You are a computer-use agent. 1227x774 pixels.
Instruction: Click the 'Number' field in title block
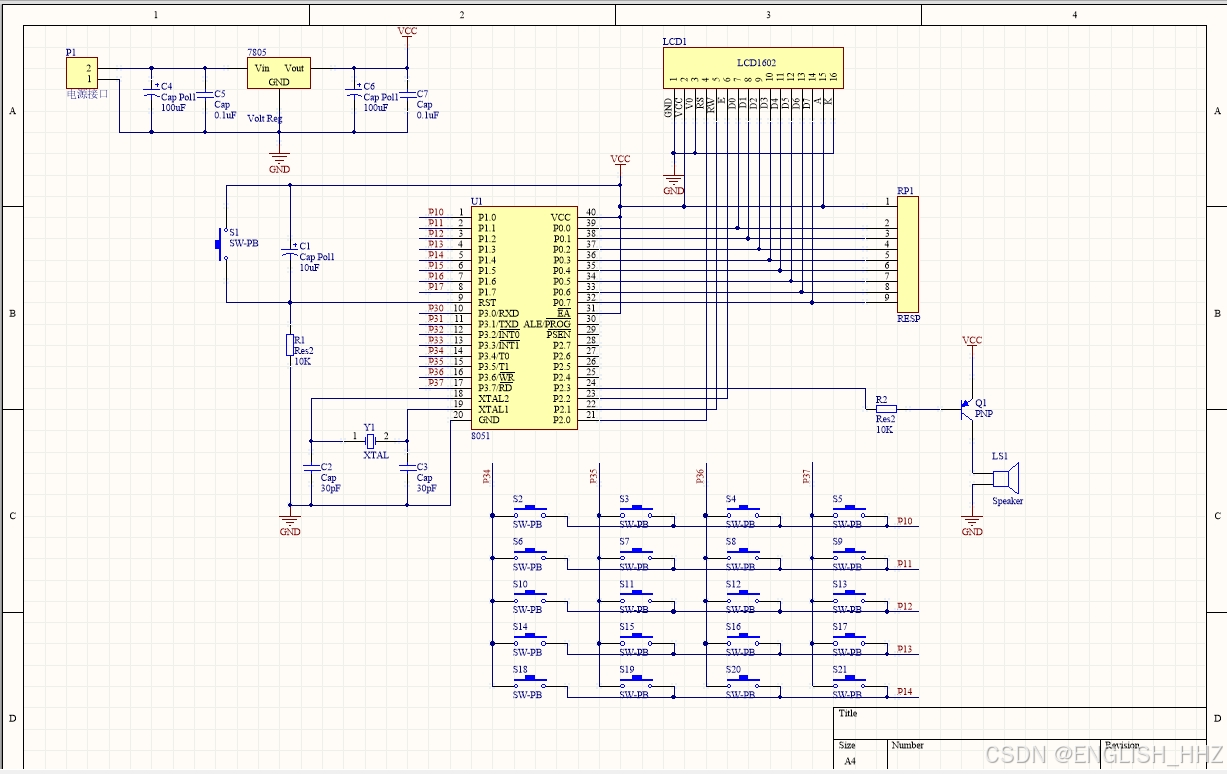pos(908,745)
